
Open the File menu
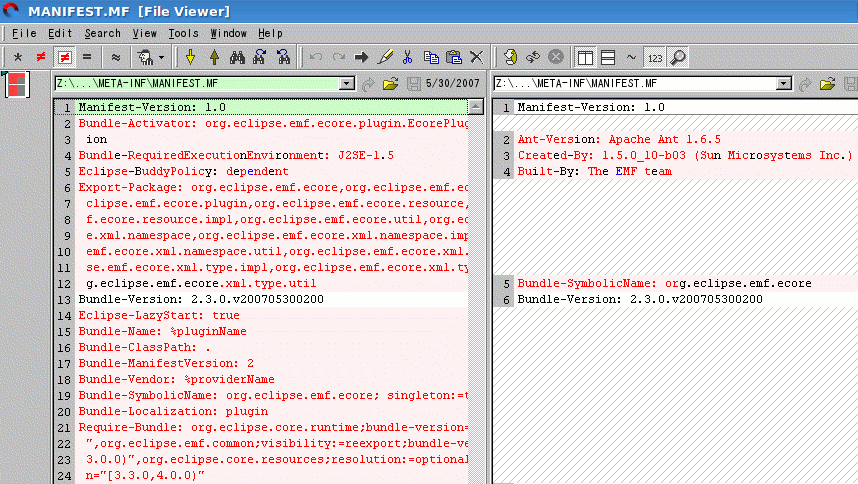pos(24,33)
